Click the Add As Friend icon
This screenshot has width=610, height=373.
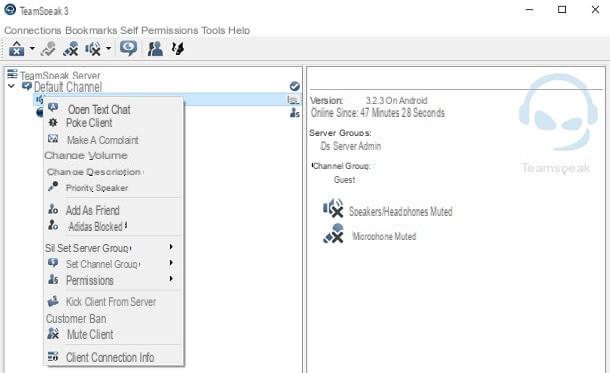pyautogui.click(x=53, y=209)
